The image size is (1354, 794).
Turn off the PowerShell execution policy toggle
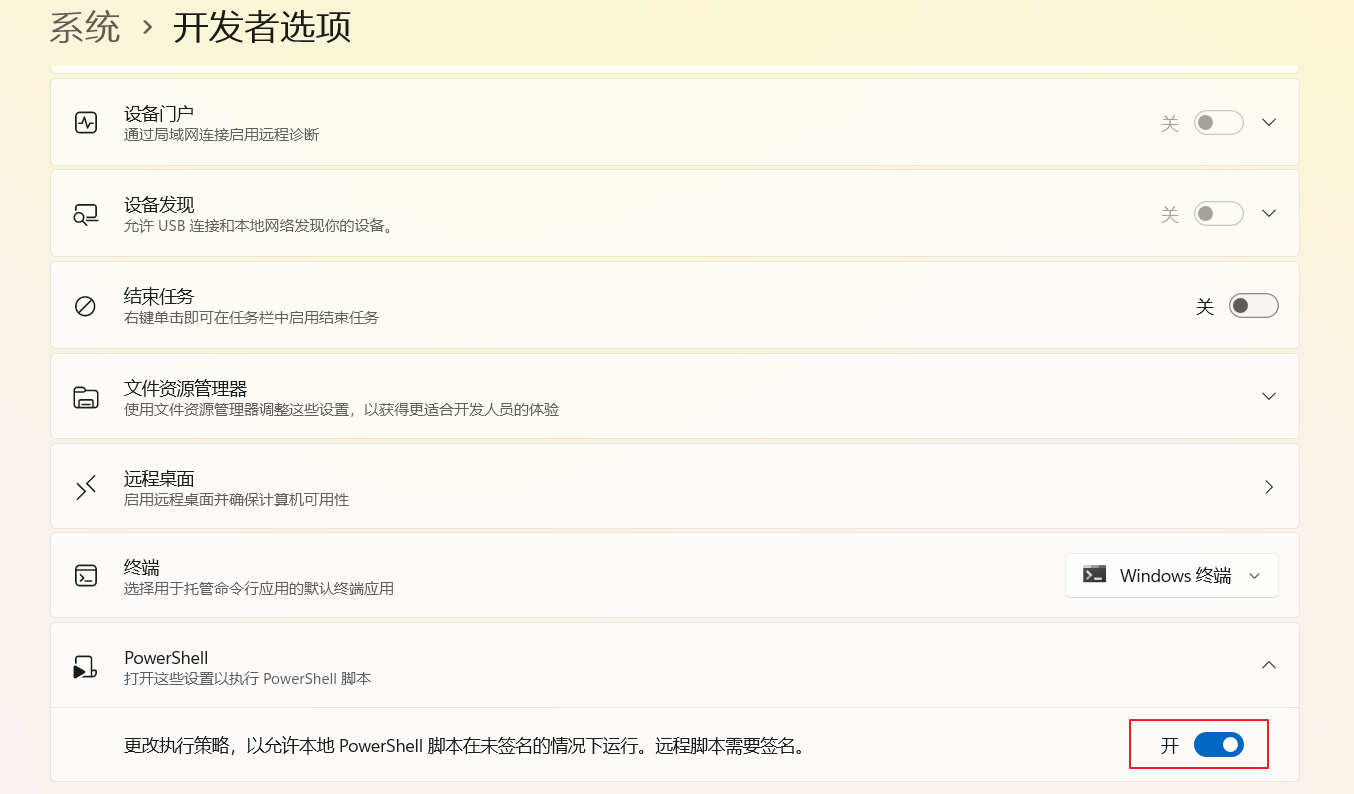(x=1219, y=744)
